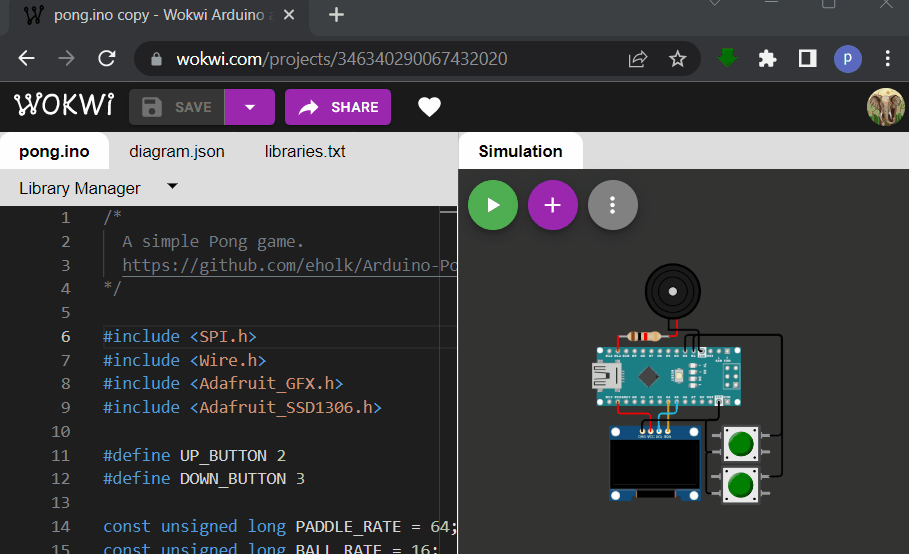
Task: Select the pong.ino tab
Action: coord(54,152)
